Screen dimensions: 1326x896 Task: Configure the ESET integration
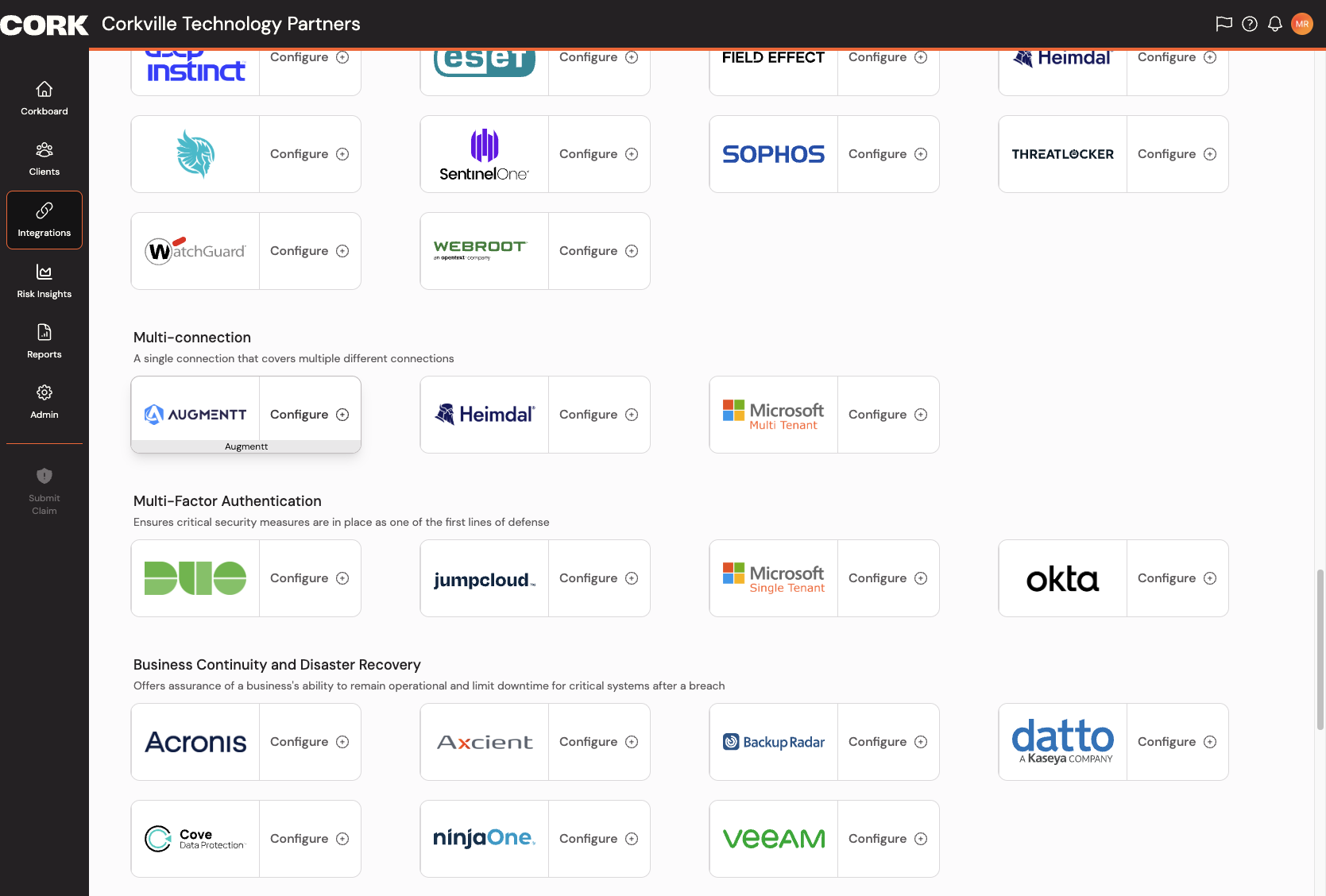pos(599,58)
